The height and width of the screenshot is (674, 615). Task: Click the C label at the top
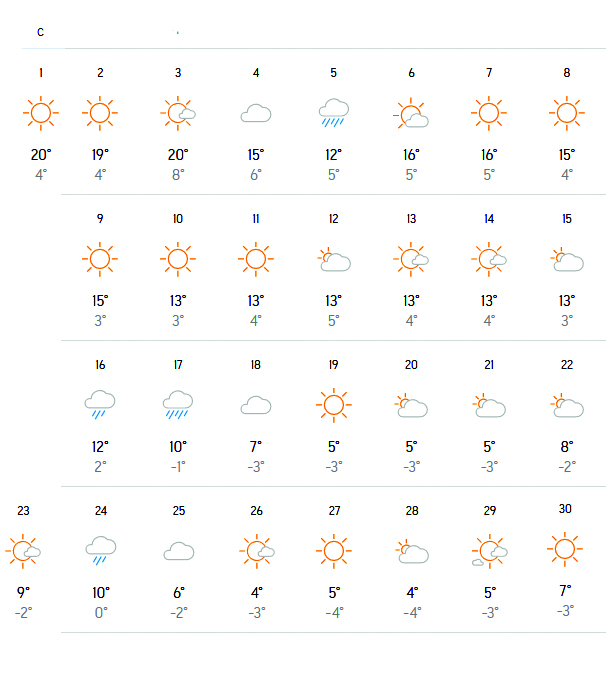pyautogui.click(x=40, y=32)
